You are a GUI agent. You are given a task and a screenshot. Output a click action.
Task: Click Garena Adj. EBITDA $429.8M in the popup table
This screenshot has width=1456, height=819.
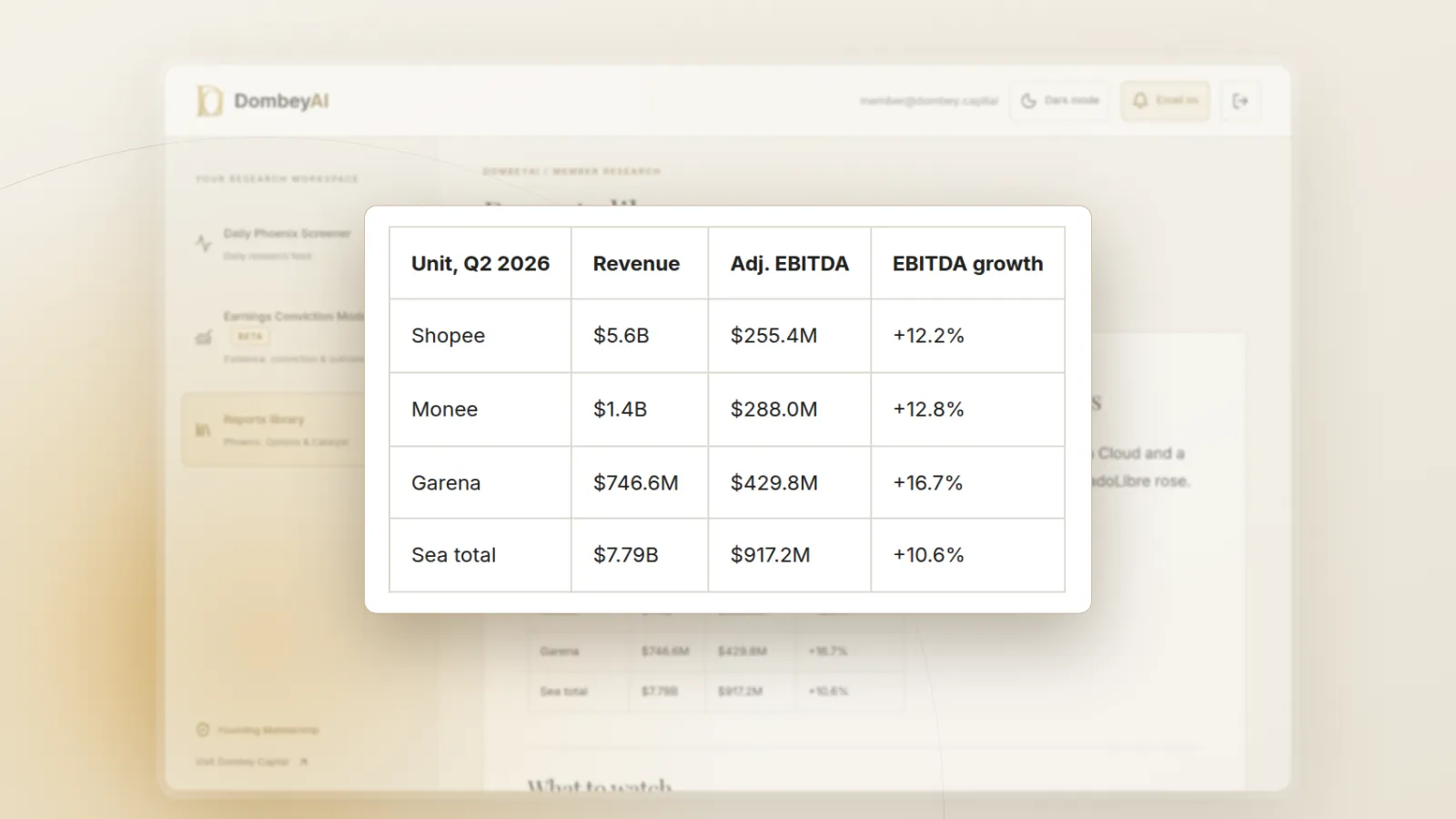(774, 483)
